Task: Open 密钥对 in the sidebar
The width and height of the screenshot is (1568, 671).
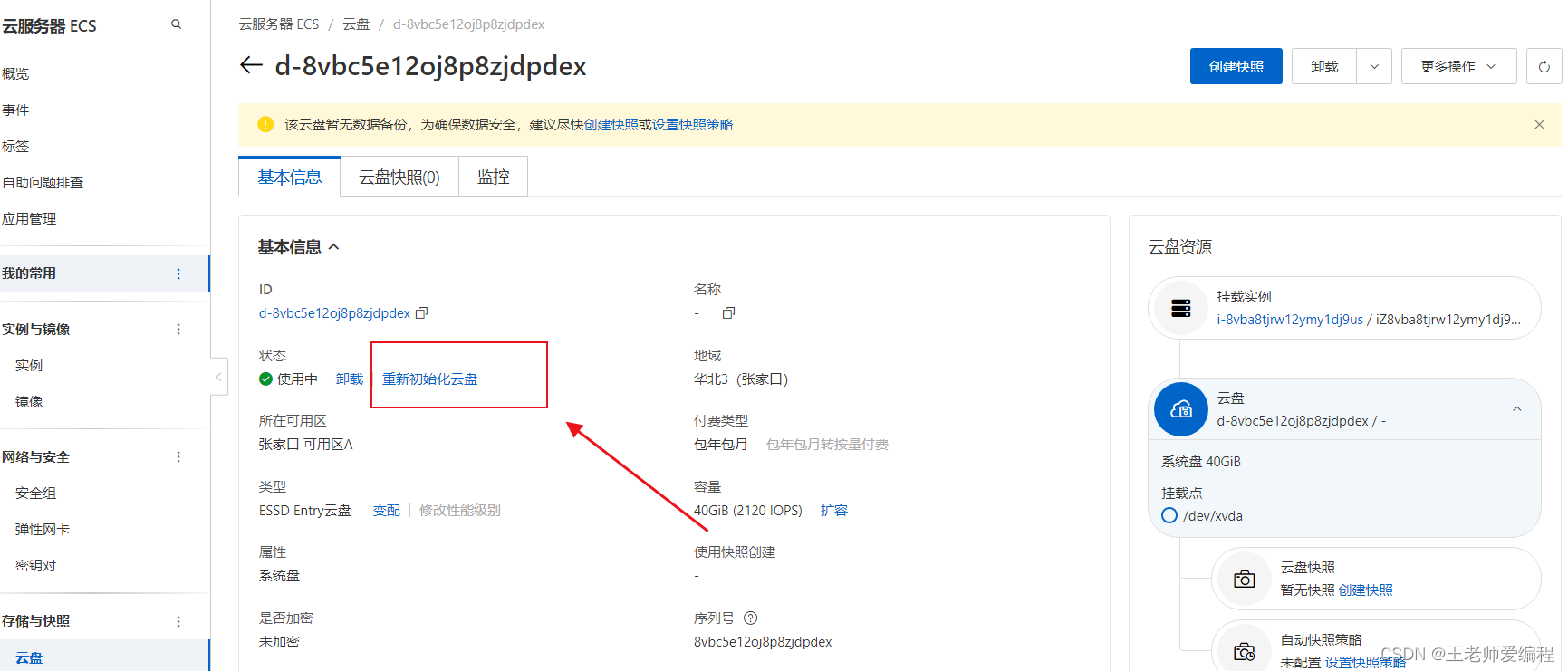Action: coord(36,566)
